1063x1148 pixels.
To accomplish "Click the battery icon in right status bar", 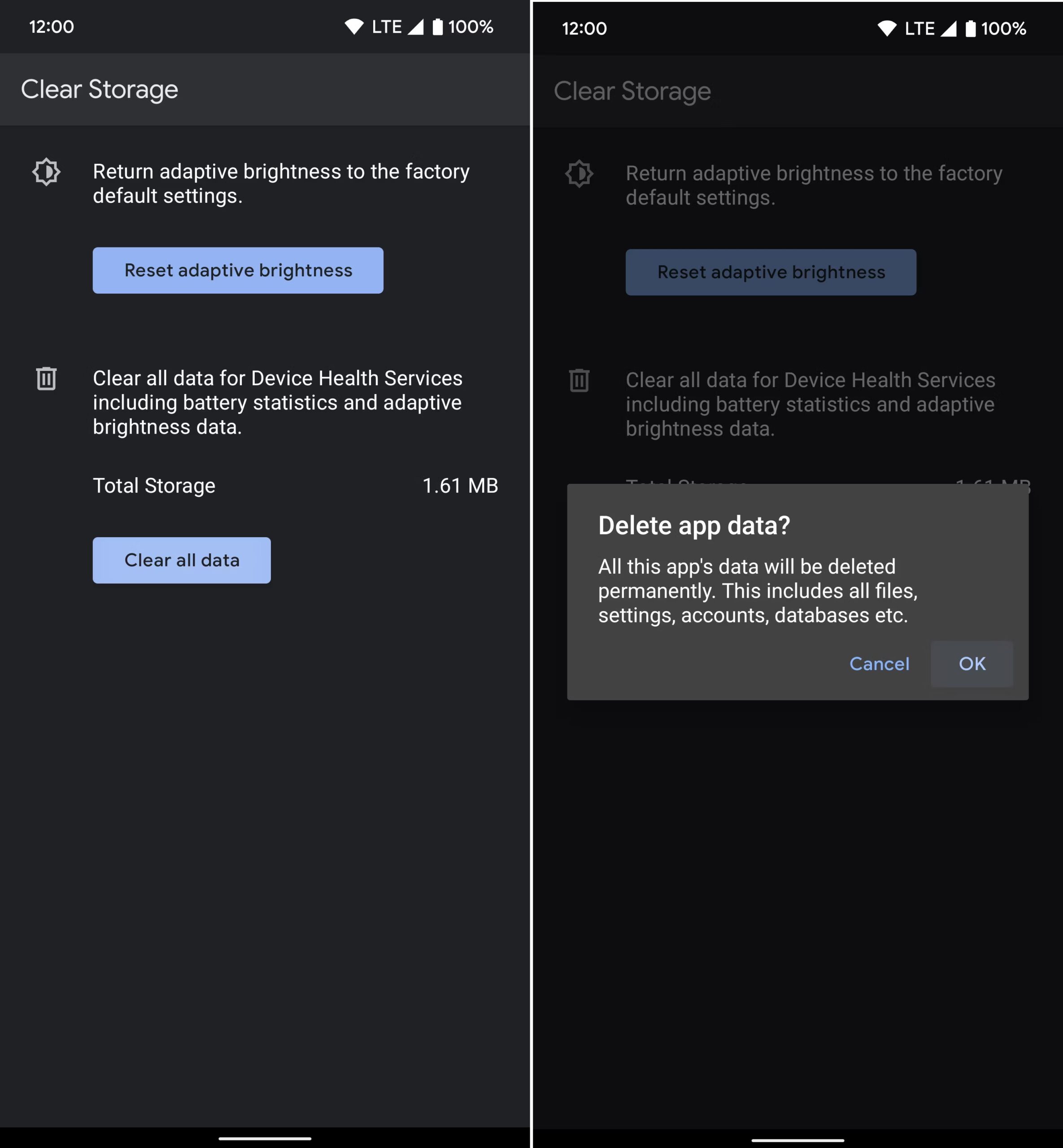I will click(x=971, y=28).
